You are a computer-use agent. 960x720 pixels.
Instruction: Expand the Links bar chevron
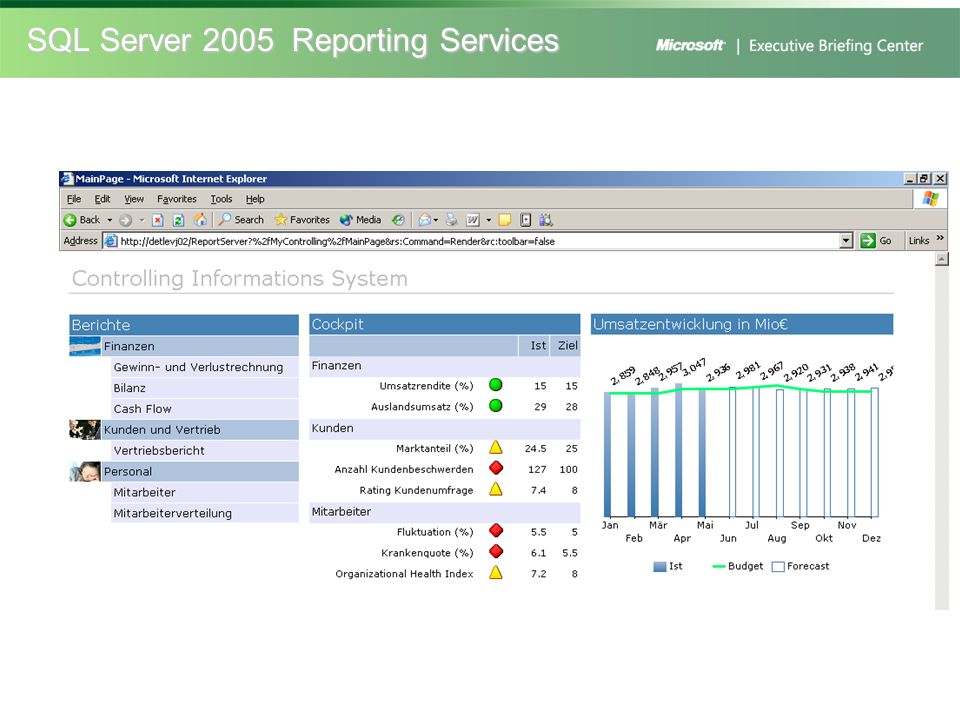940,238
